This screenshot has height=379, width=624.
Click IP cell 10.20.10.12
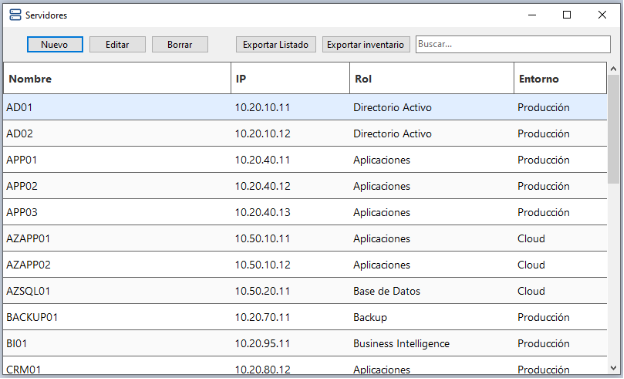point(263,134)
